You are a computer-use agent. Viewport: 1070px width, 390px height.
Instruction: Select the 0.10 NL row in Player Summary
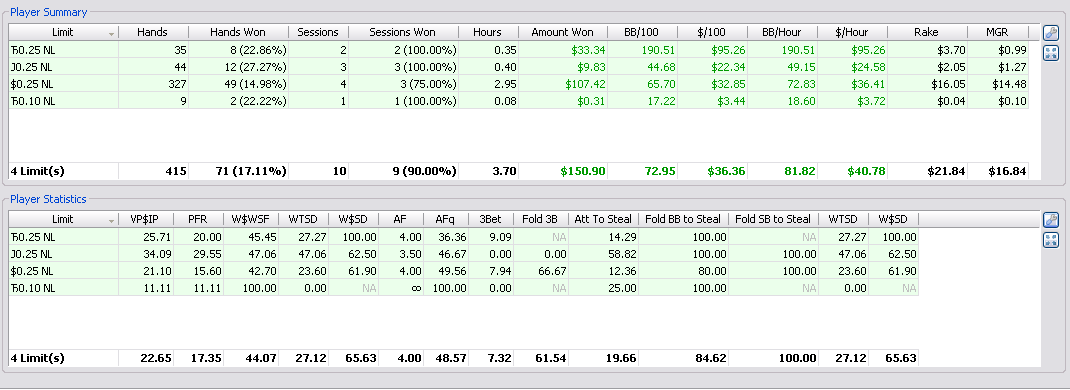pyautogui.click(x=518, y=101)
